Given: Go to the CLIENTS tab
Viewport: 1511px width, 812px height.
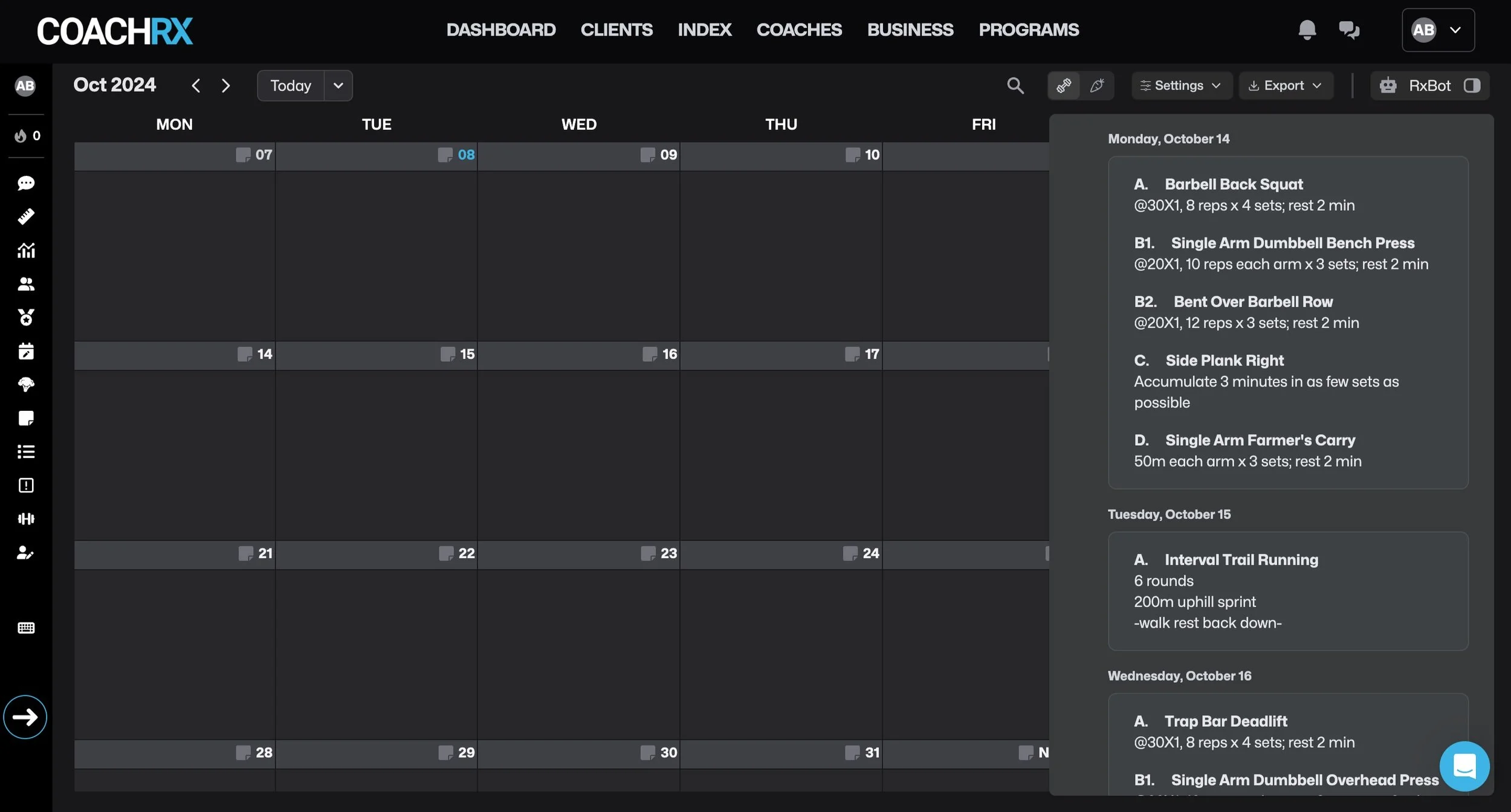Looking at the screenshot, I should [616, 30].
